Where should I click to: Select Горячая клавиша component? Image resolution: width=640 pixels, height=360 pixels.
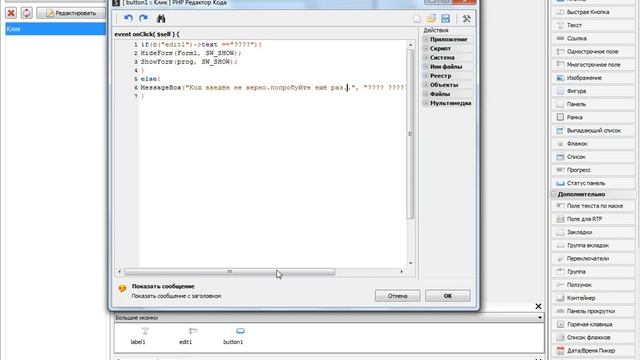coord(593,324)
